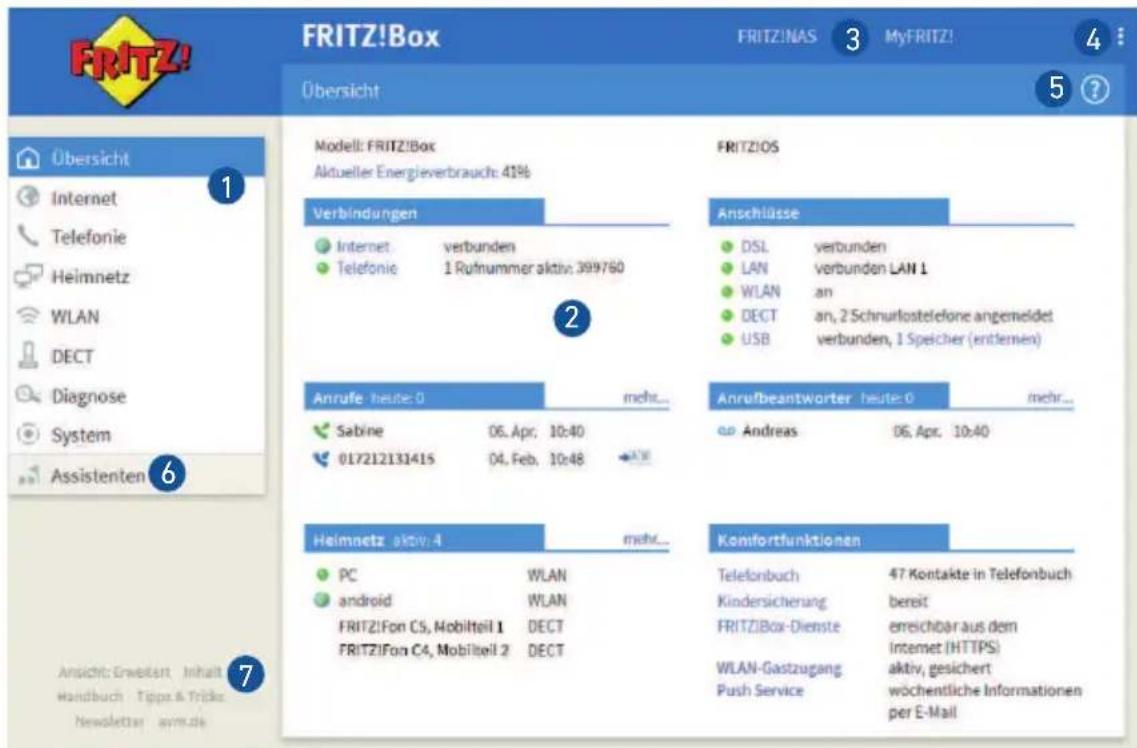Click the Inhalt footer link
Screen dimensions: 1137x748
[x=202, y=672]
